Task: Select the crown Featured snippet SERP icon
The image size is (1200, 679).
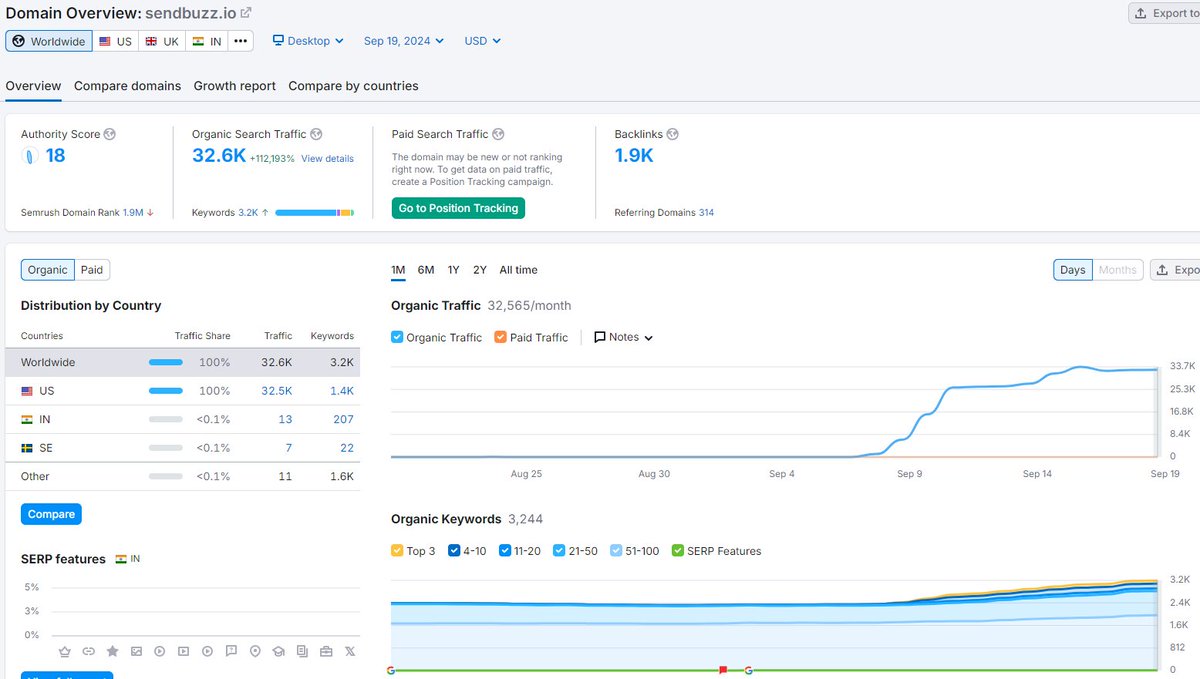Action: (65, 651)
